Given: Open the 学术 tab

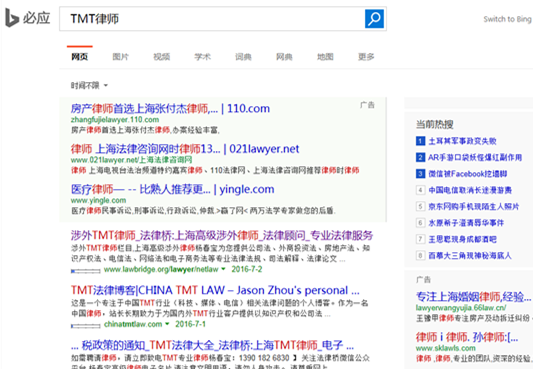Looking at the screenshot, I should [202, 57].
